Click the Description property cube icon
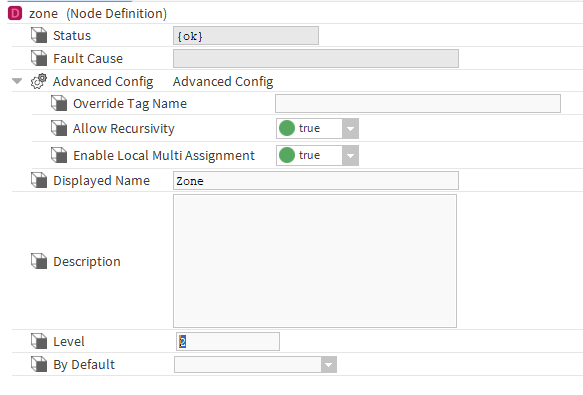The height and width of the screenshot is (395, 583). 39,261
